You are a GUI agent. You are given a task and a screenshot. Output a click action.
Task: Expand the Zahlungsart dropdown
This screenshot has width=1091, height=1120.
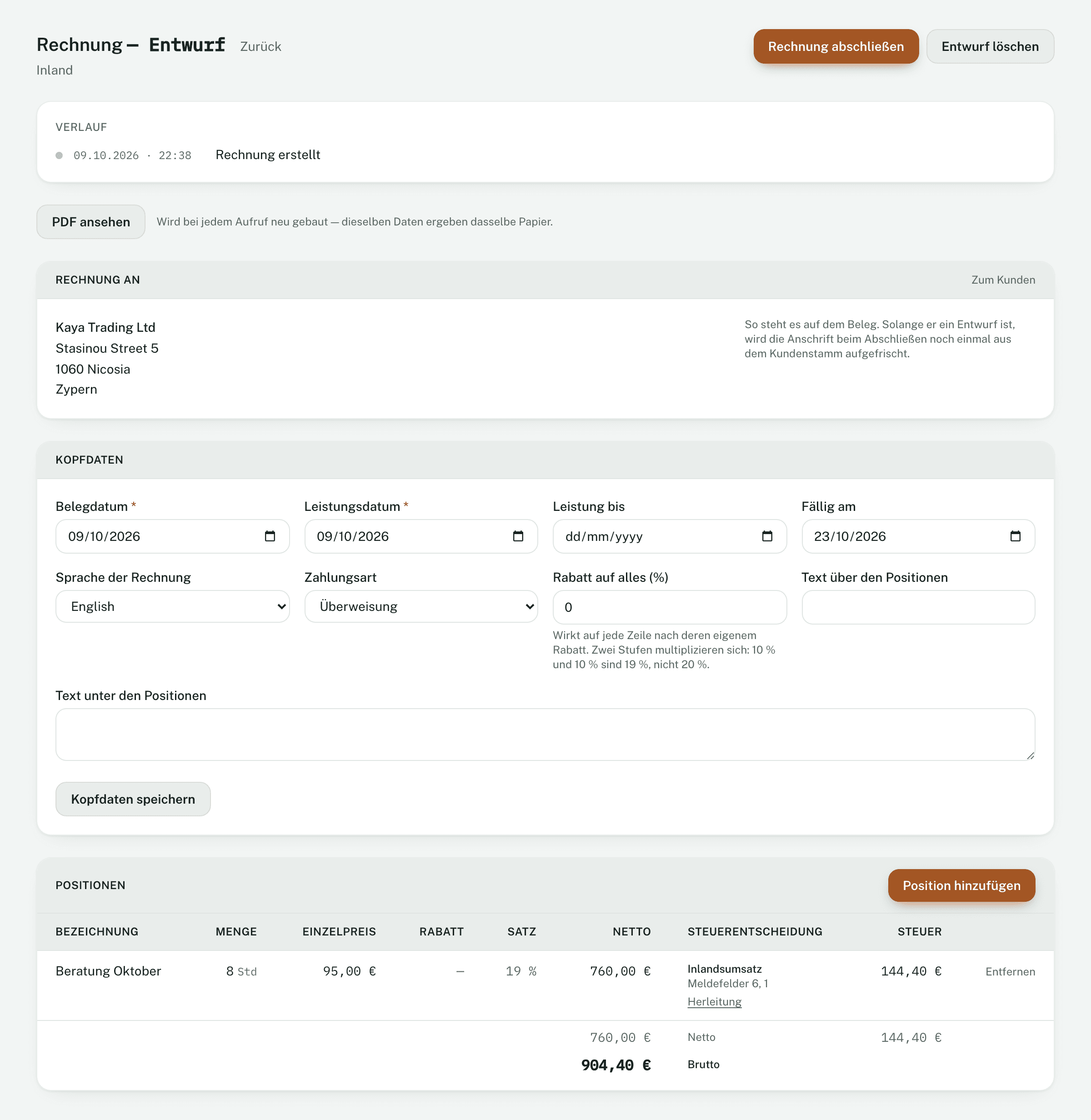[421, 606]
